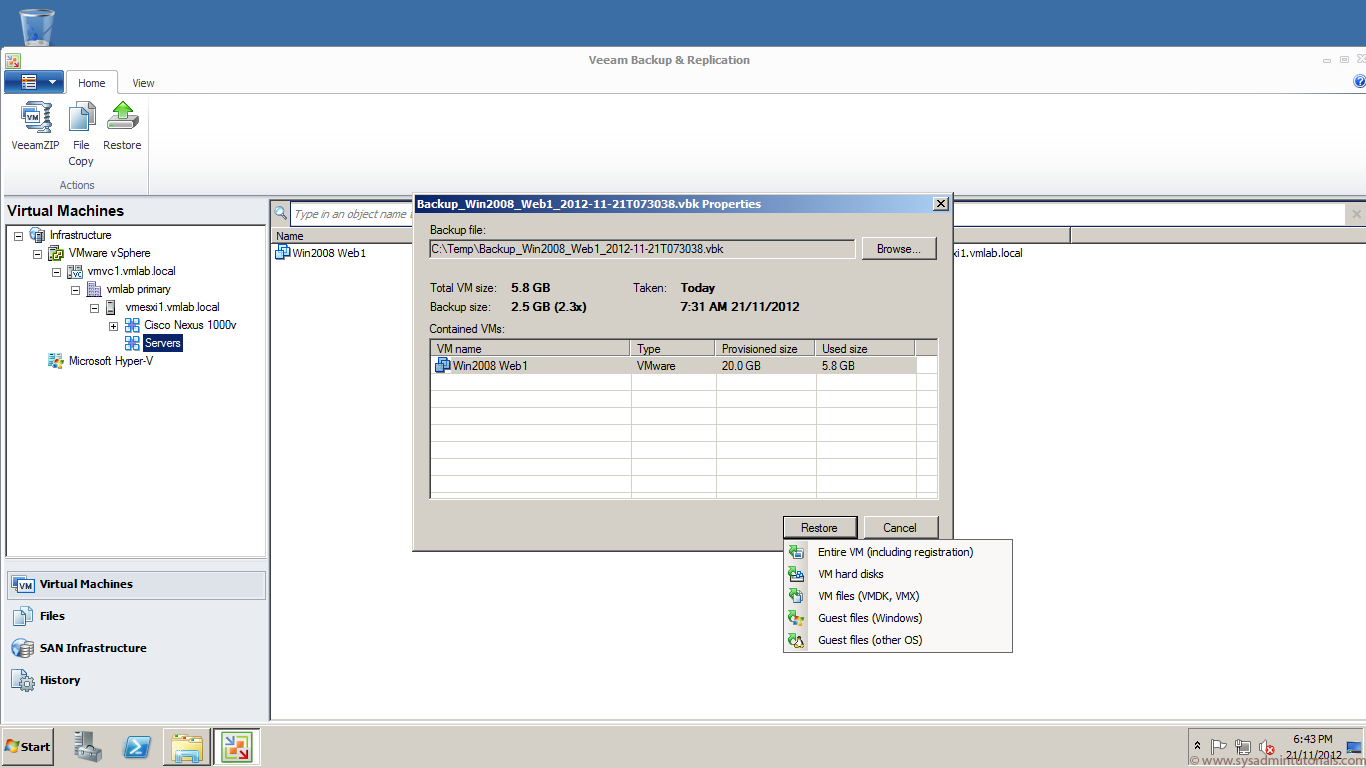Viewport: 1366px width, 768px height.
Task: Choose Guest files (Windows) option
Action: point(898,618)
